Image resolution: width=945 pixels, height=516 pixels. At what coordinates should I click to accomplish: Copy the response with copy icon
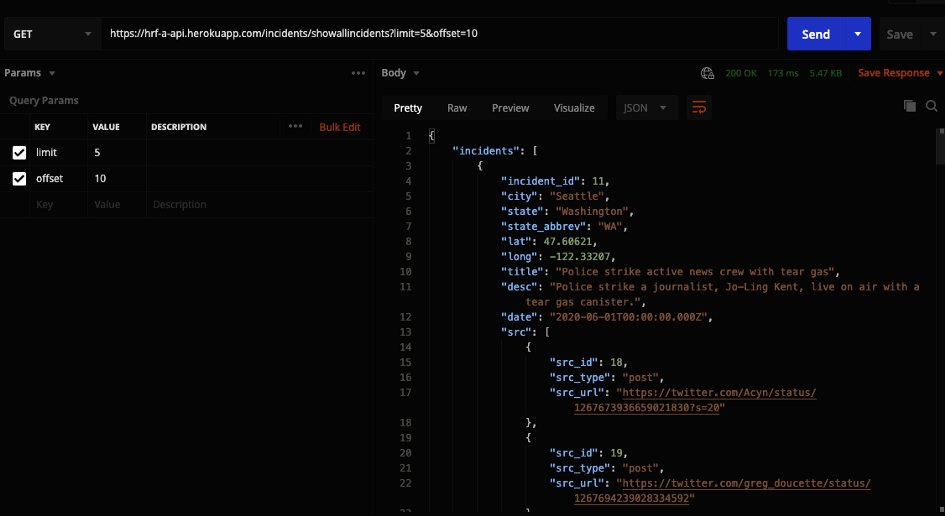909,106
